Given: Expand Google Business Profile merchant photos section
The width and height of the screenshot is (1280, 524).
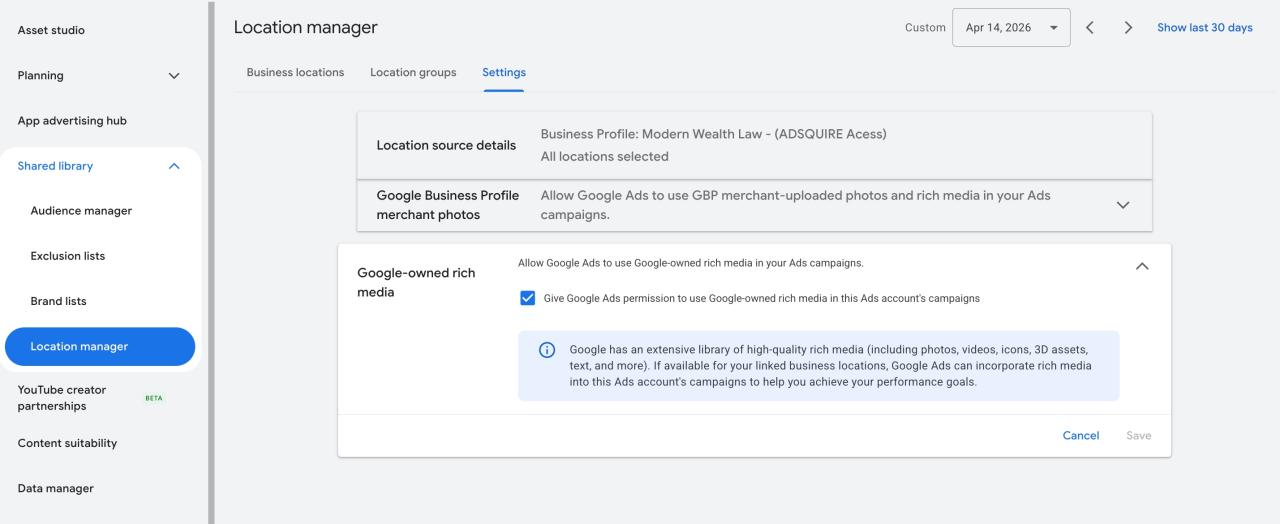Looking at the screenshot, I should pyautogui.click(x=1122, y=205).
